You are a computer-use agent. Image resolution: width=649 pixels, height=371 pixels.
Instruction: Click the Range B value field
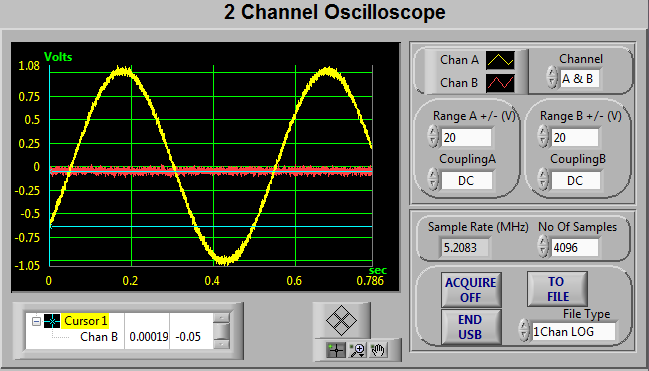coord(575,137)
